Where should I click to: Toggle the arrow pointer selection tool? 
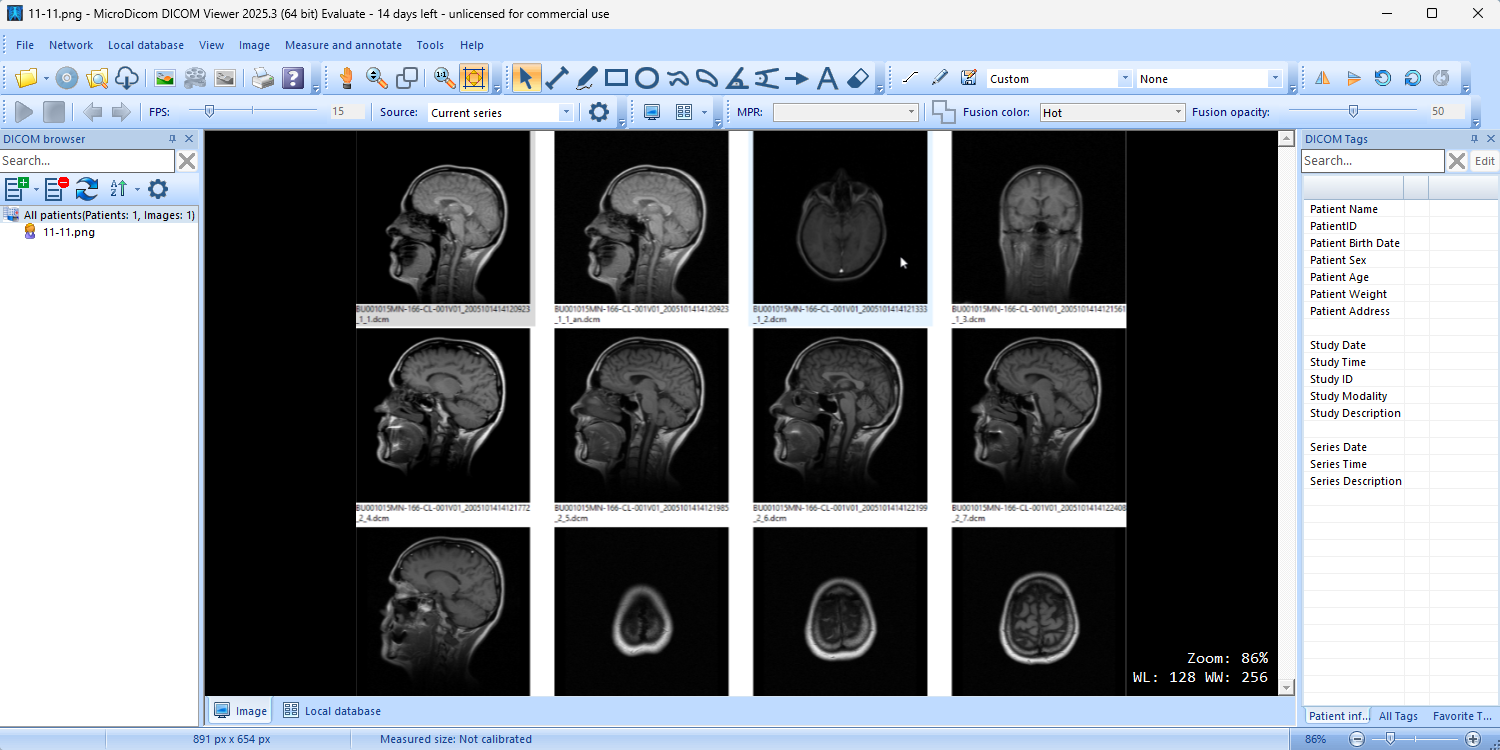pyautogui.click(x=526, y=78)
